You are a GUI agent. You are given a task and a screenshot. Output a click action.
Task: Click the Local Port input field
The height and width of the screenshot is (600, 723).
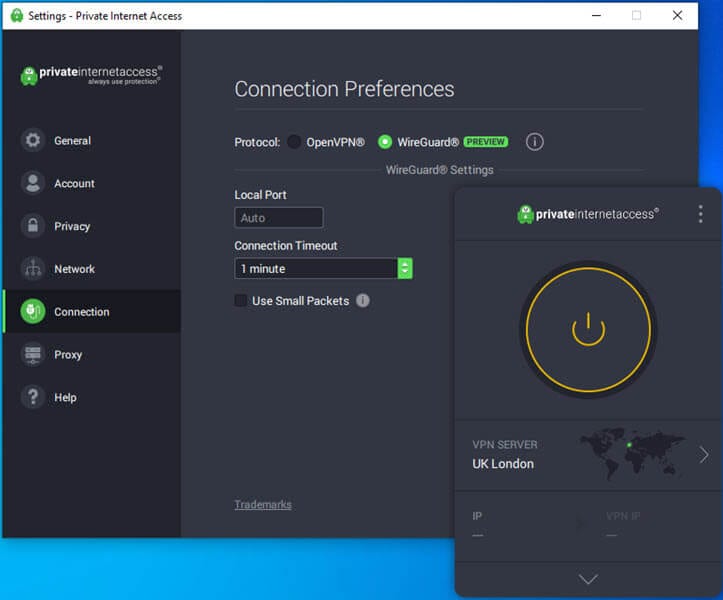279,218
